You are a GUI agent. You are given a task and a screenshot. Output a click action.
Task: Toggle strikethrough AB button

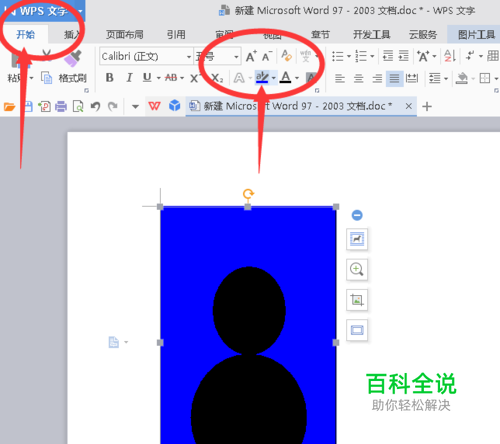coord(171,78)
